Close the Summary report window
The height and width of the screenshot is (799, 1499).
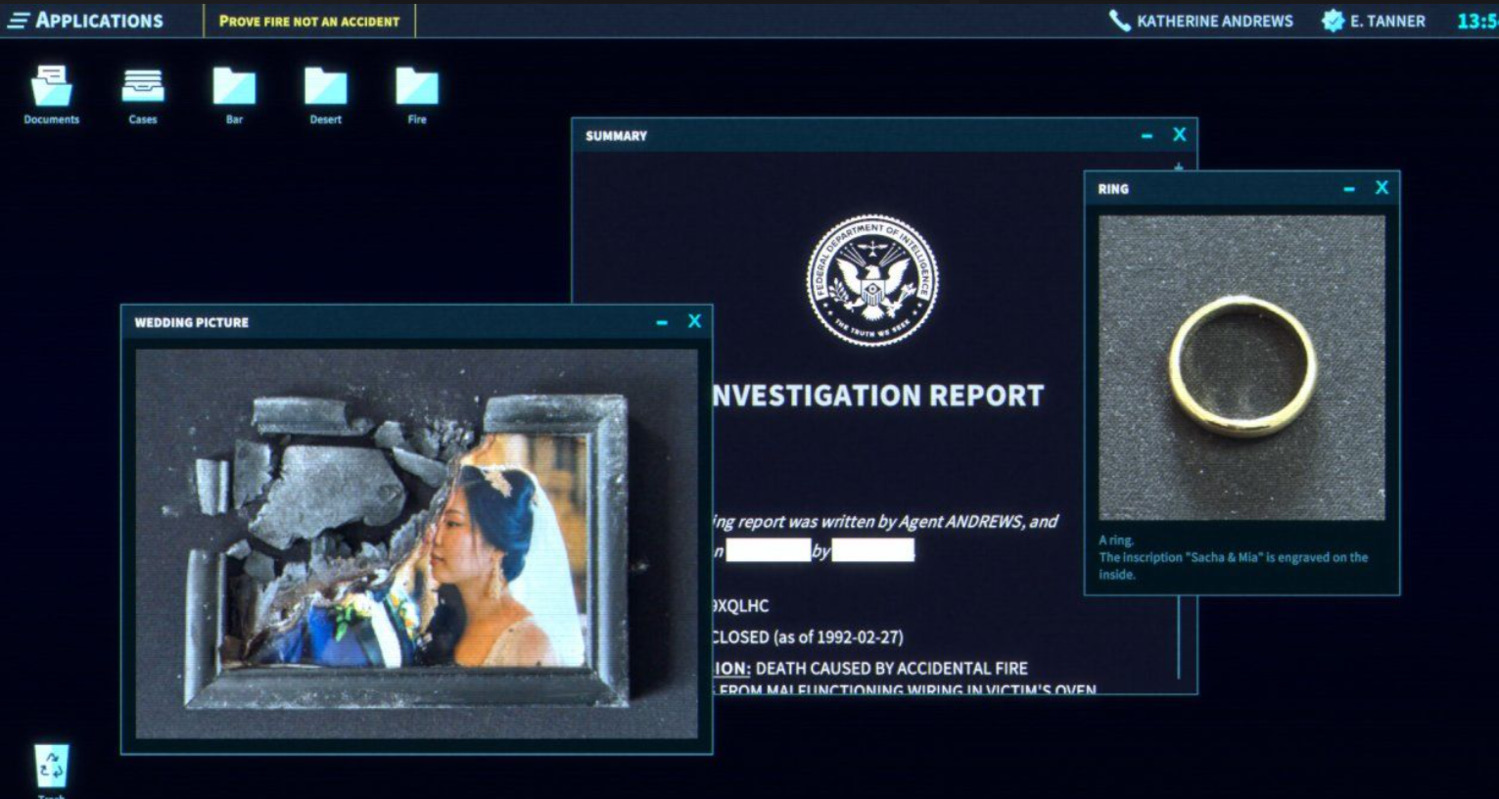click(1179, 135)
